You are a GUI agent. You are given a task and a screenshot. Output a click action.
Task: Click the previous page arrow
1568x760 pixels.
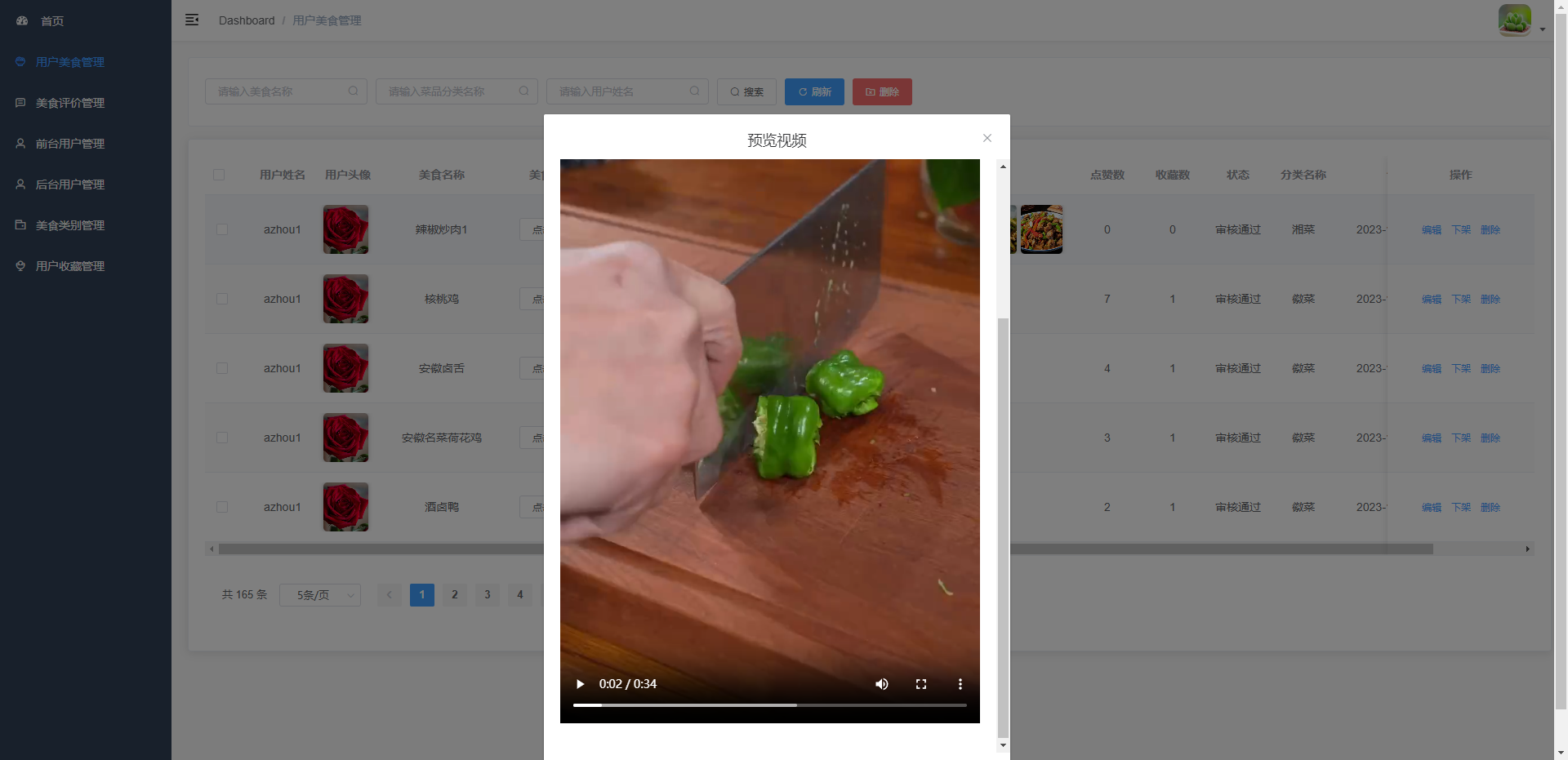coord(390,595)
